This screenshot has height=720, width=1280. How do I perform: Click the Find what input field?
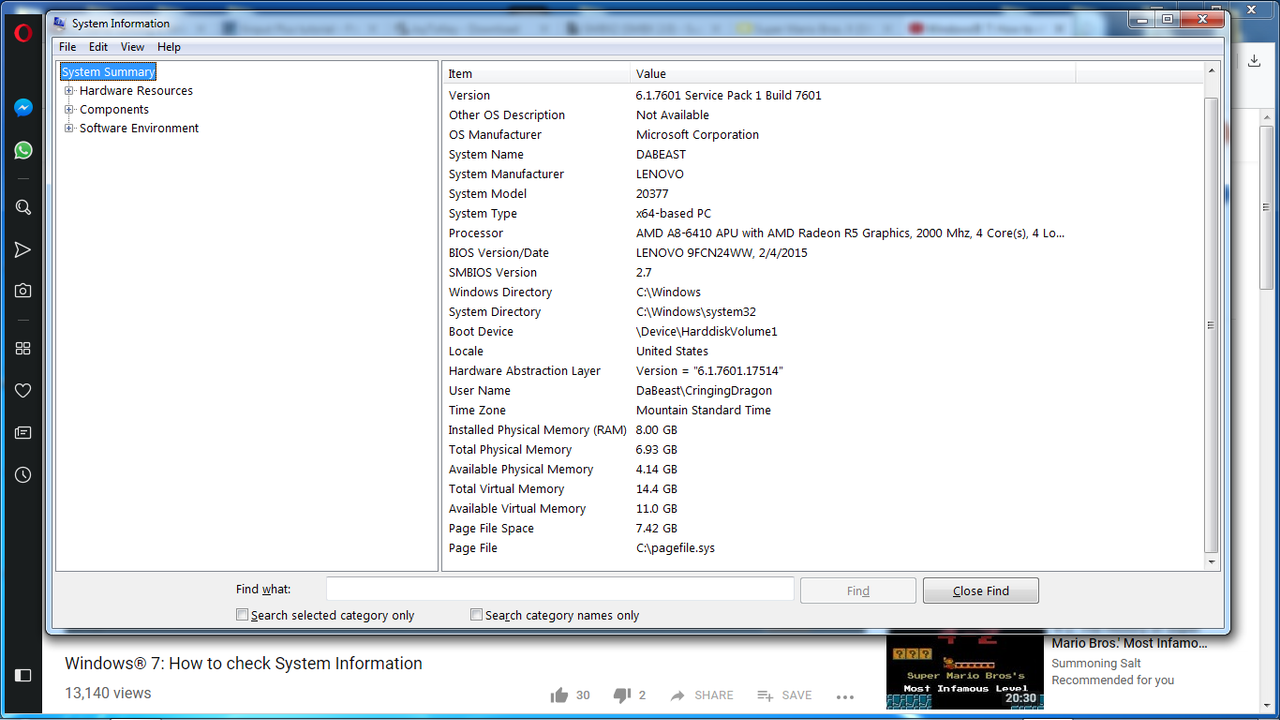click(560, 589)
